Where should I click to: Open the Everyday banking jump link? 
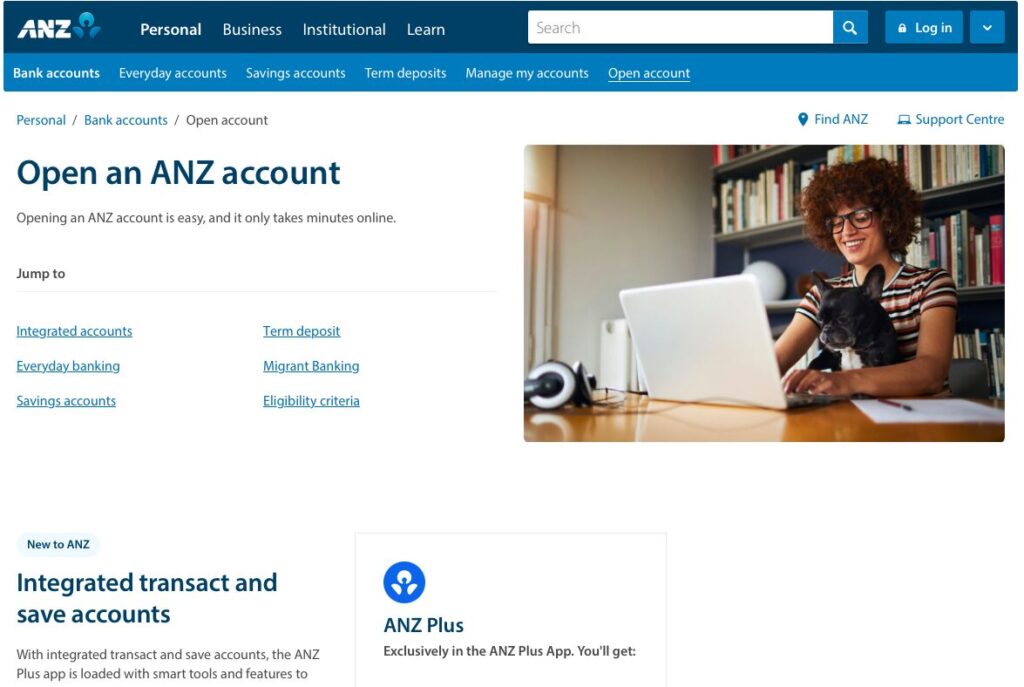tap(68, 366)
